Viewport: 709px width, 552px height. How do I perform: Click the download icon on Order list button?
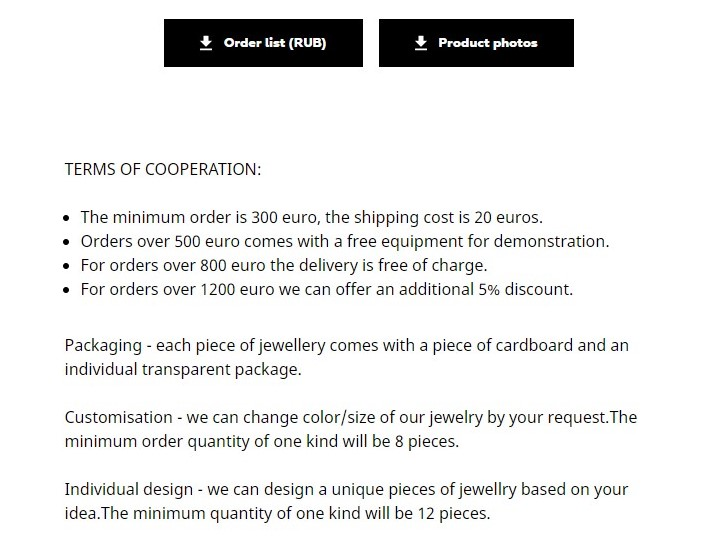(x=206, y=43)
